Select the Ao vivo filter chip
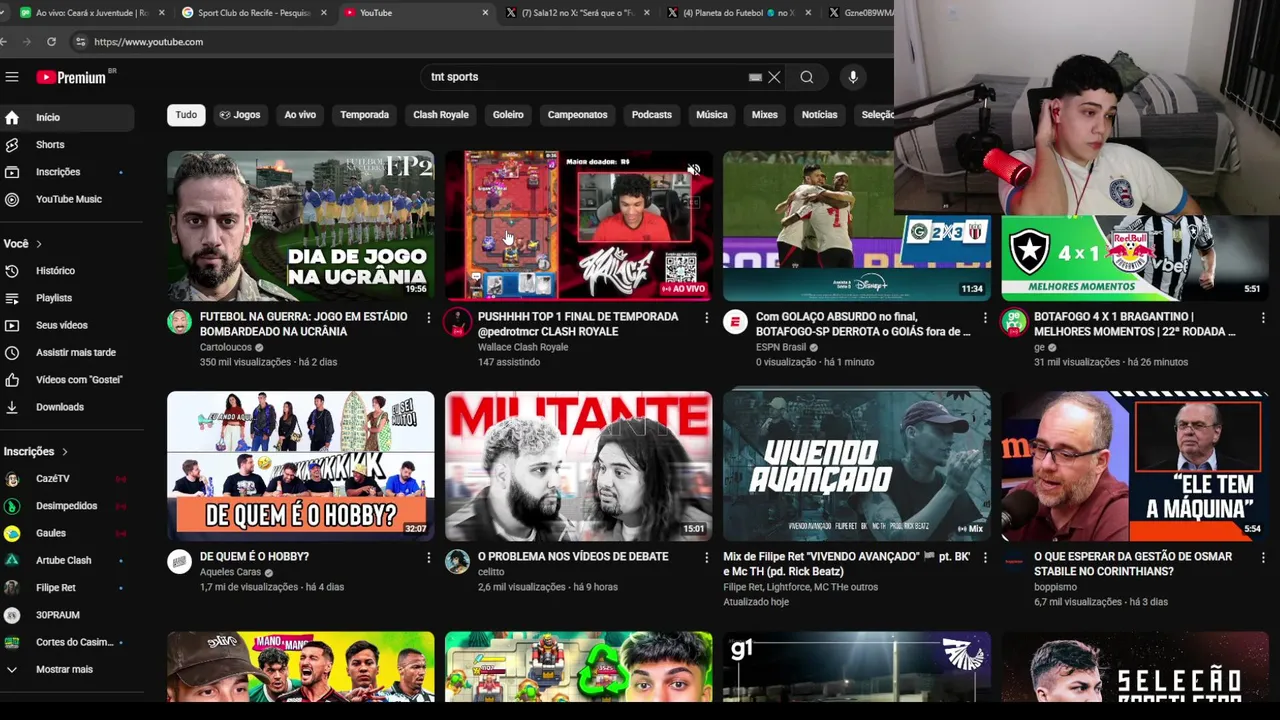Image resolution: width=1280 pixels, height=720 pixels. [300, 115]
